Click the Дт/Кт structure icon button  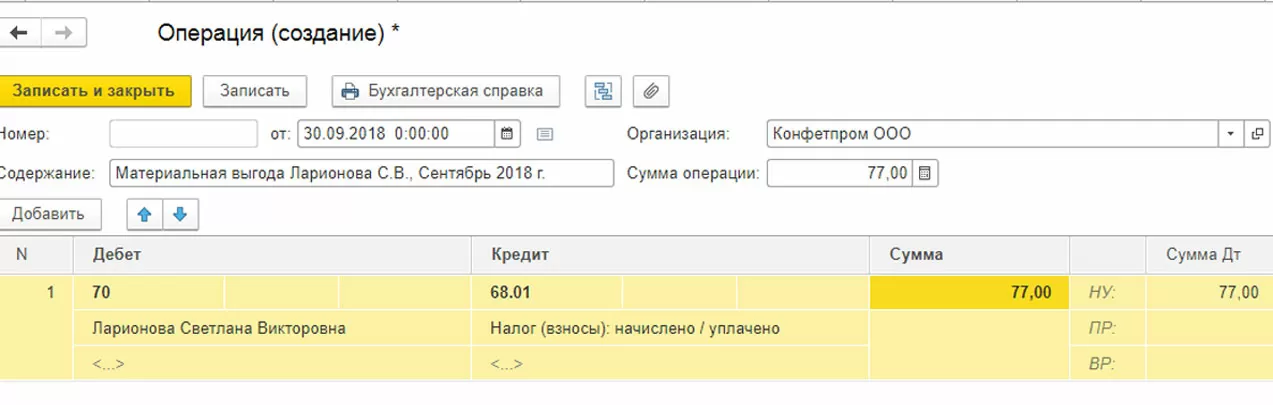click(603, 91)
